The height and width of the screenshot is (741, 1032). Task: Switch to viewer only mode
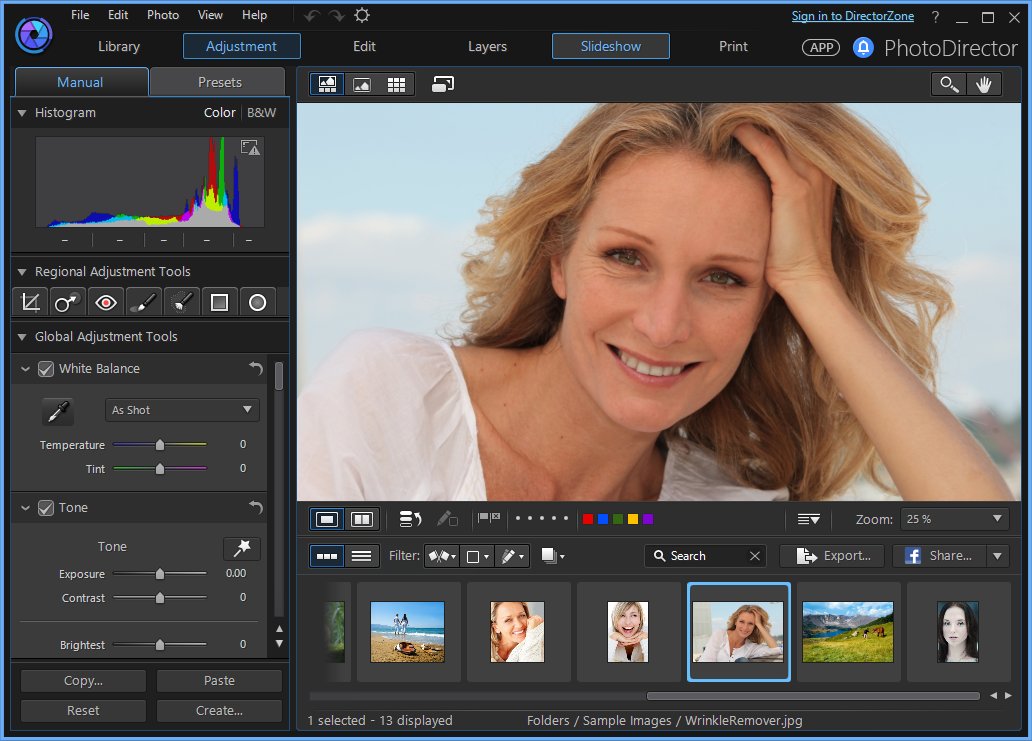click(361, 84)
